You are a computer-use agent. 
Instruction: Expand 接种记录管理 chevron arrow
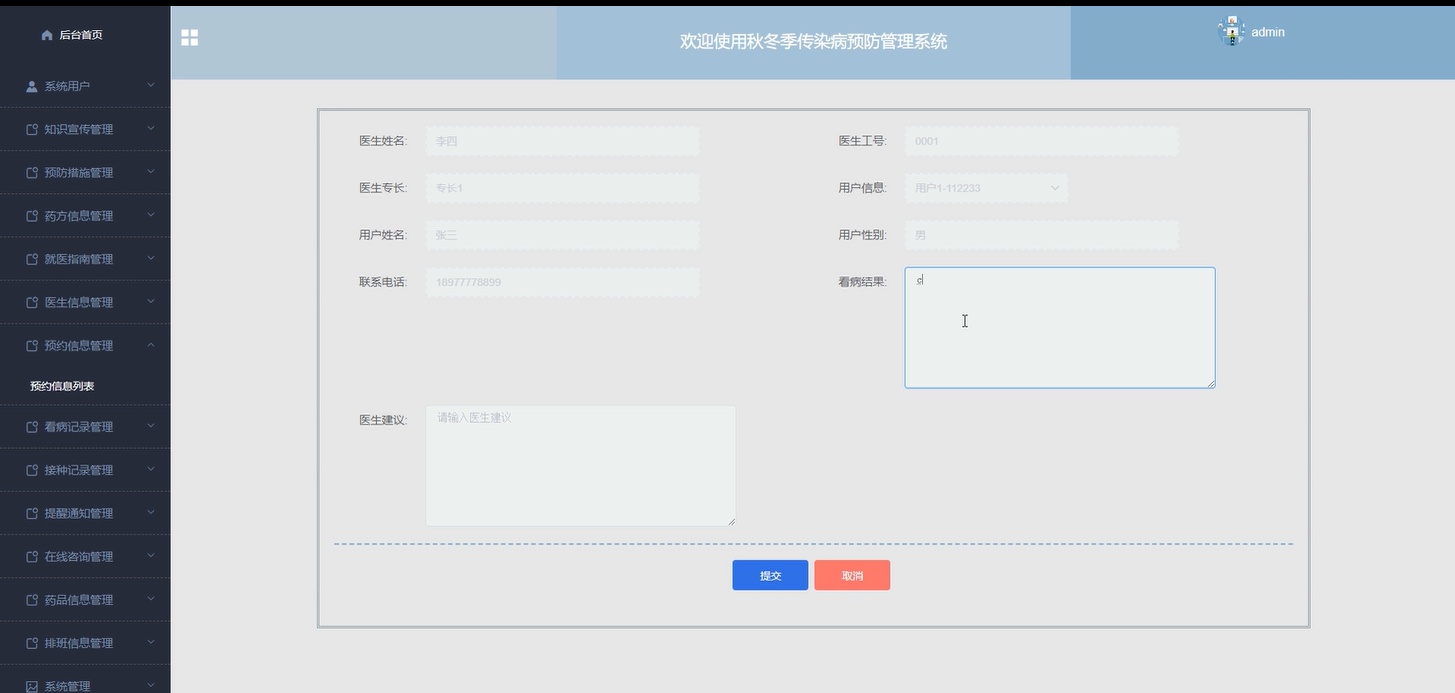point(151,469)
